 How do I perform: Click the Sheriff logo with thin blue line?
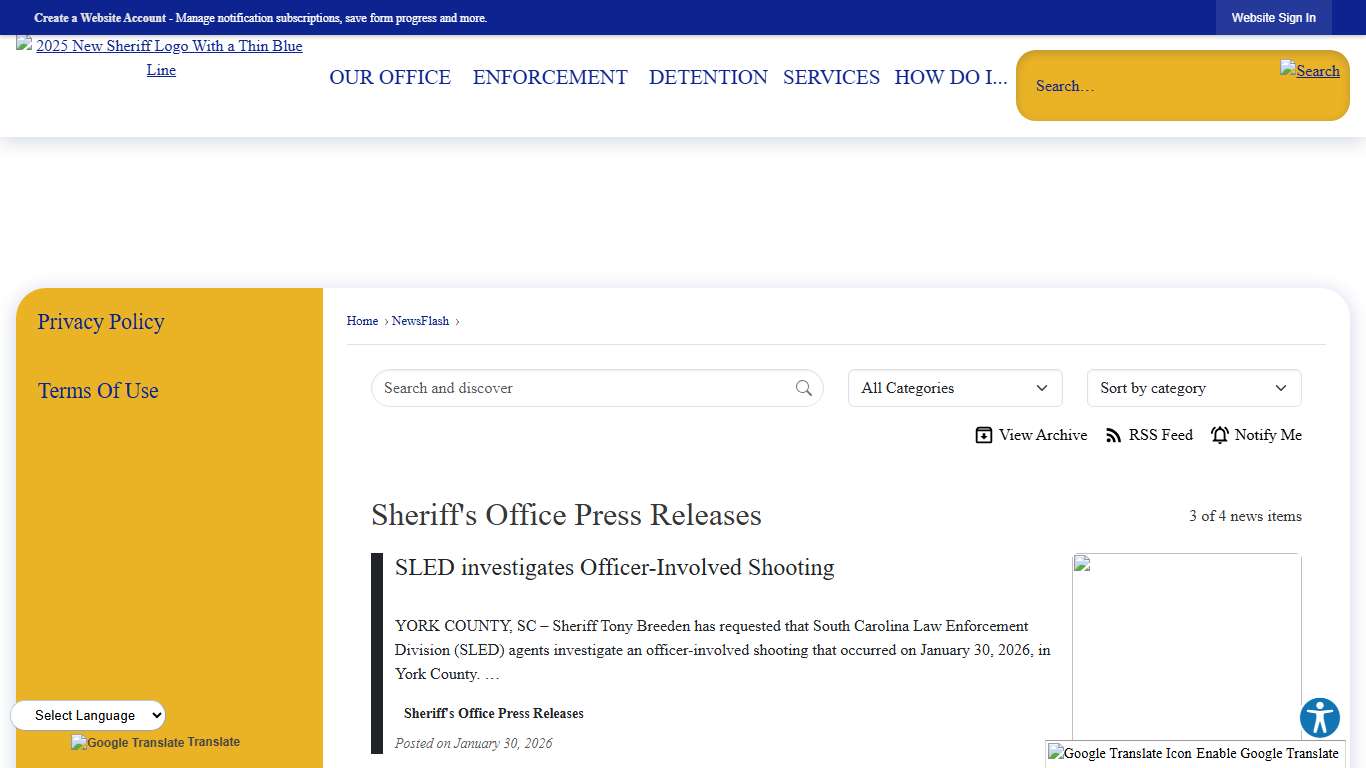click(x=161, y=57)
